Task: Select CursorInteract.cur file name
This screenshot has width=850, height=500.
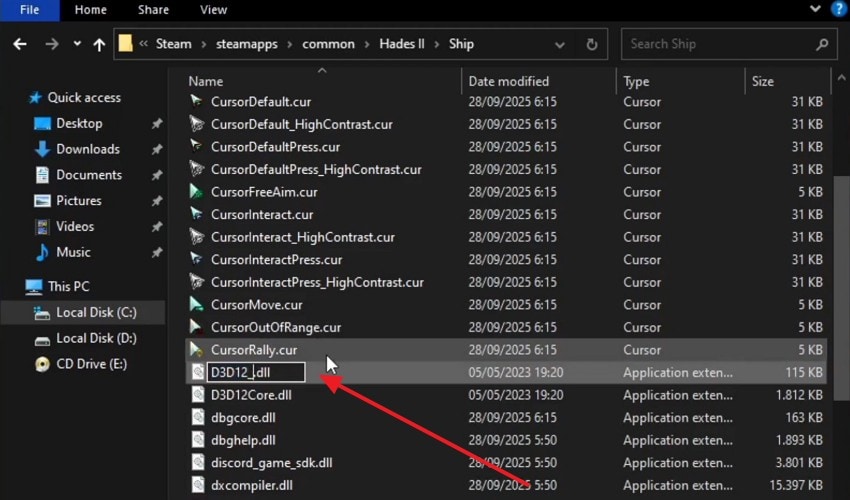Action: [x=262, y=215]
